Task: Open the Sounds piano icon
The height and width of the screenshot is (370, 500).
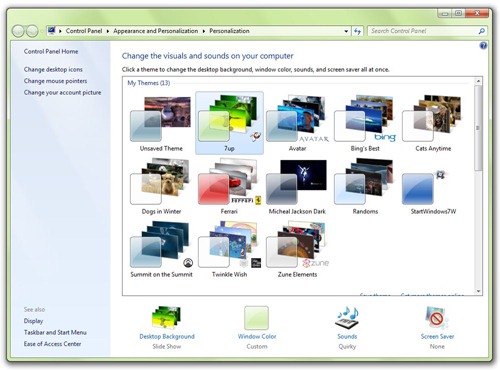Action: tap(347, 318)
